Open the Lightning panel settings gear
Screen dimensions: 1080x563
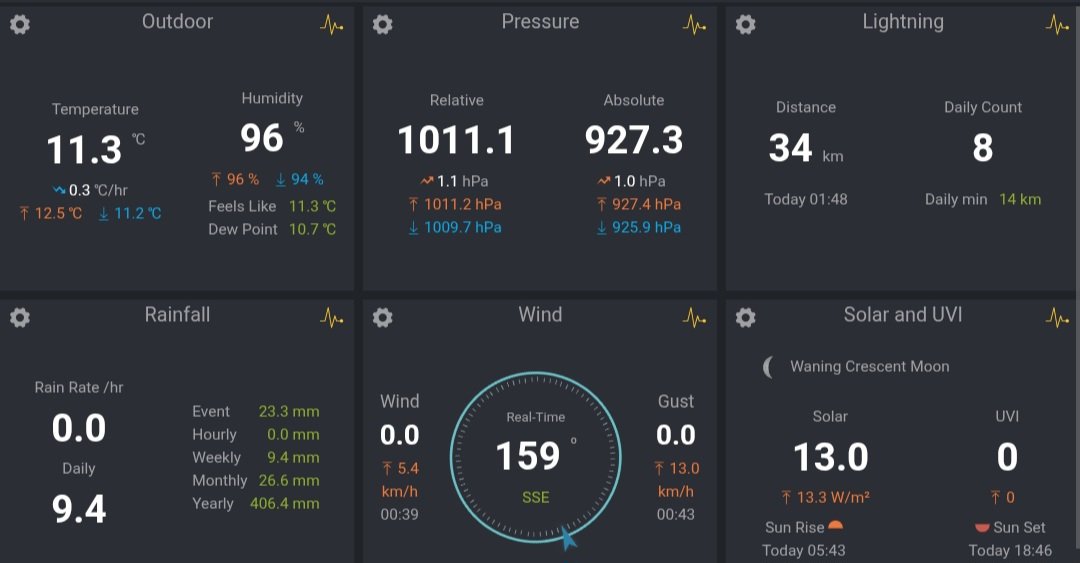click(745, 25)
